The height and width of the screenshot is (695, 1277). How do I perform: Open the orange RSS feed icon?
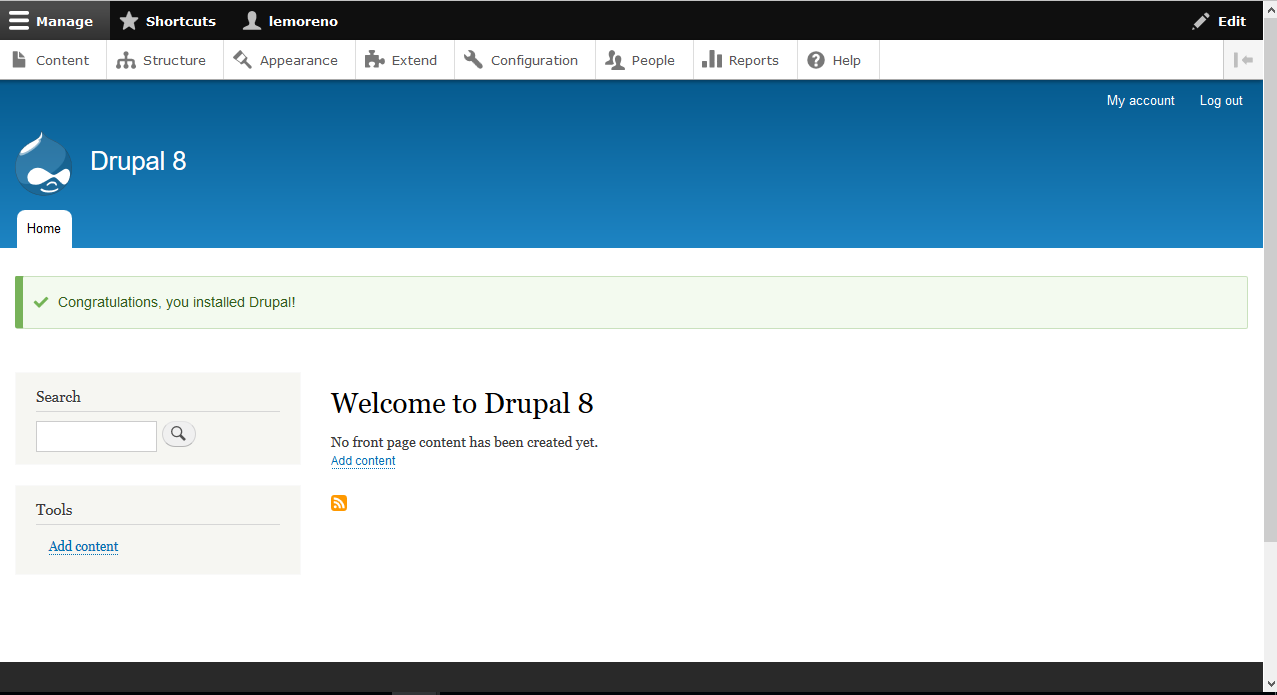339,503
